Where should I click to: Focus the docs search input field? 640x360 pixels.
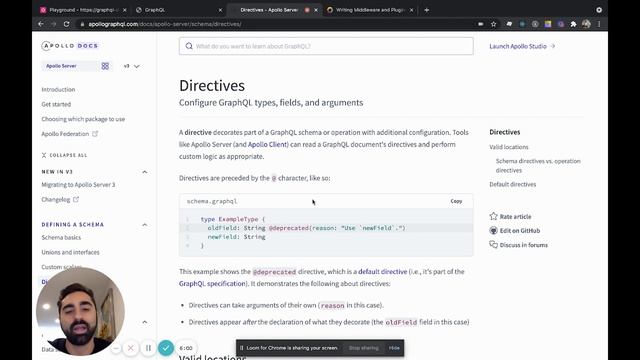326,46
